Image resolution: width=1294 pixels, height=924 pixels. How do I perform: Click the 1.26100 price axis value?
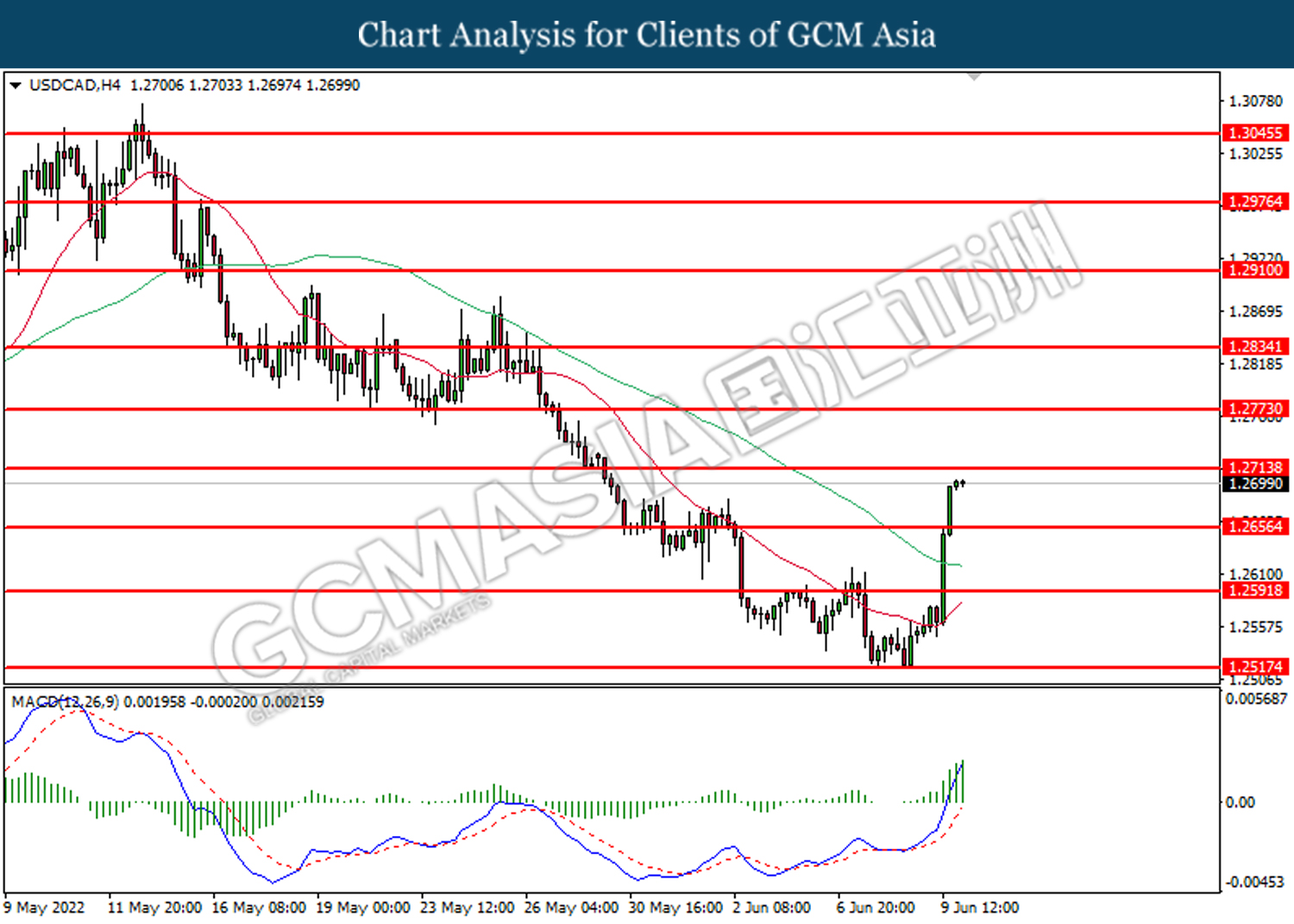click(1256, 575)
